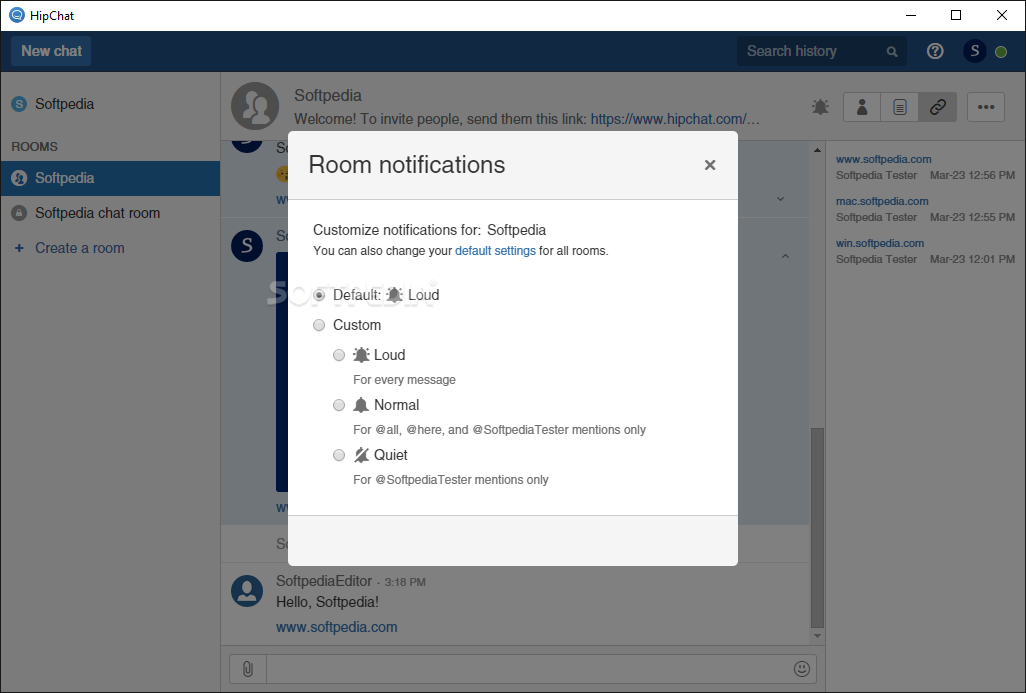
Task: Select the Softpedia chat room entry
Action: [110, 213]
